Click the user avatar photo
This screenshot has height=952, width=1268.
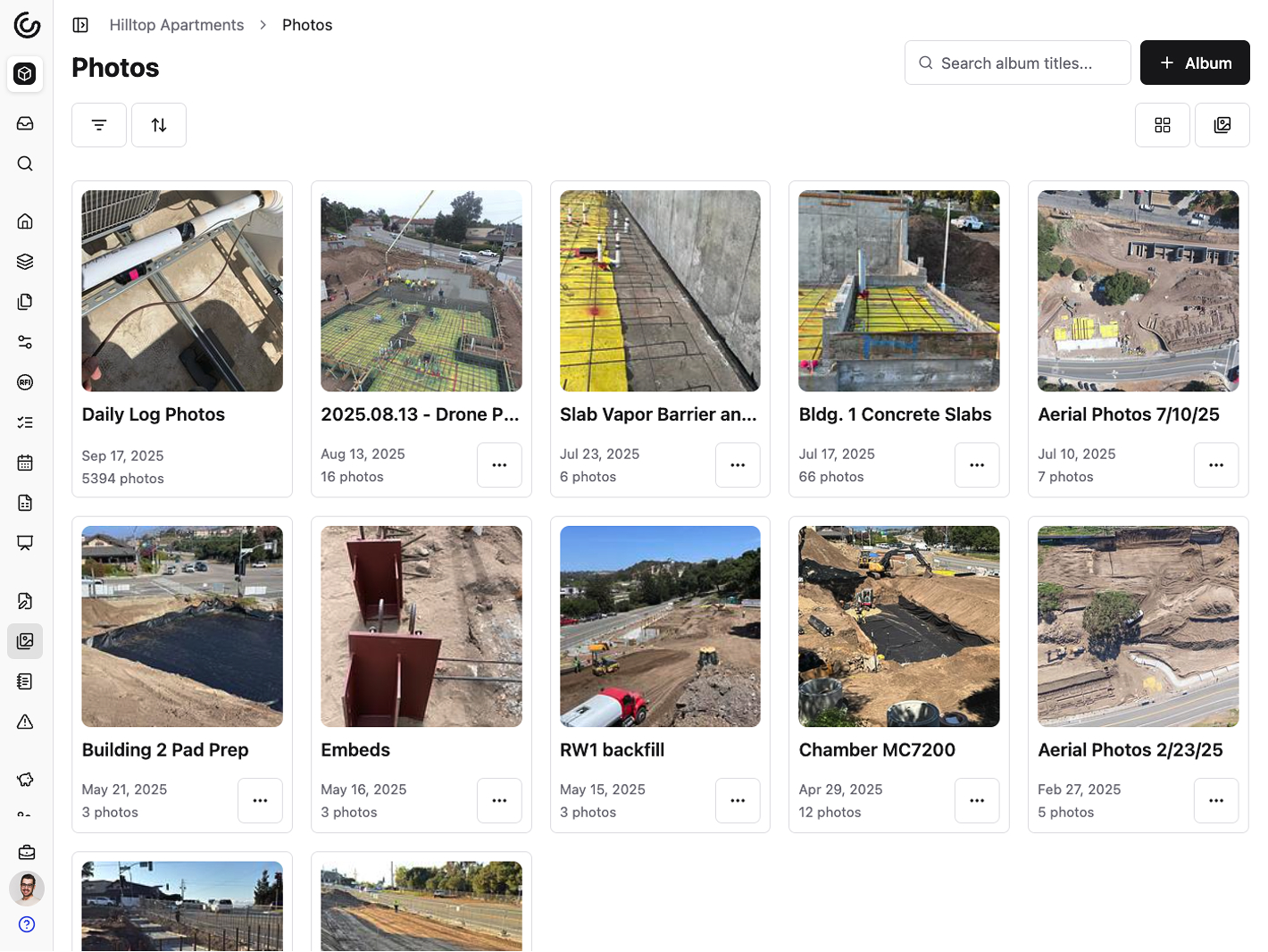tap(27, 889)
